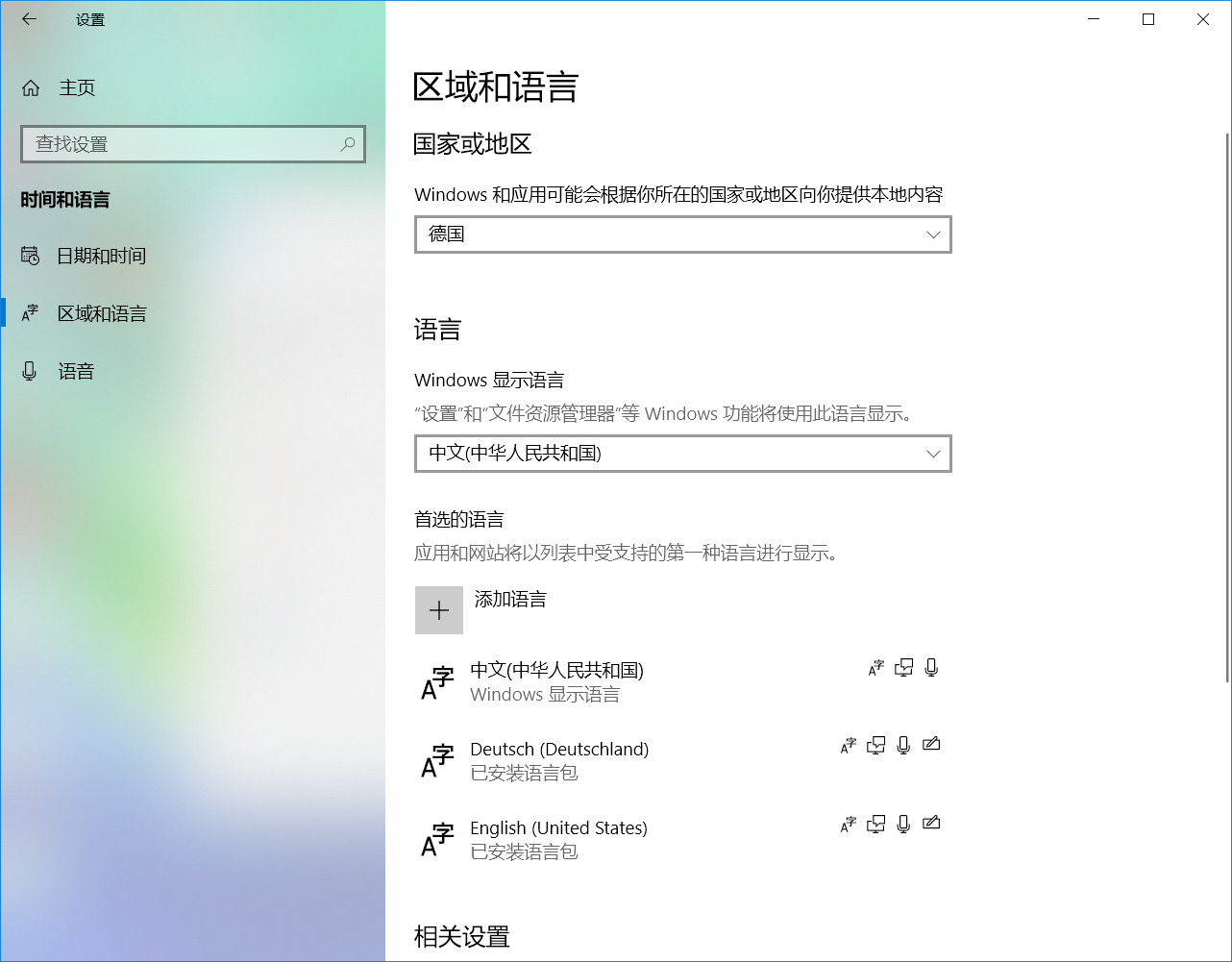Click display language feature icon in 中文 row
Image resolution: width=1232 pixels, height=962 pixels.
click(x=875, y=668)
